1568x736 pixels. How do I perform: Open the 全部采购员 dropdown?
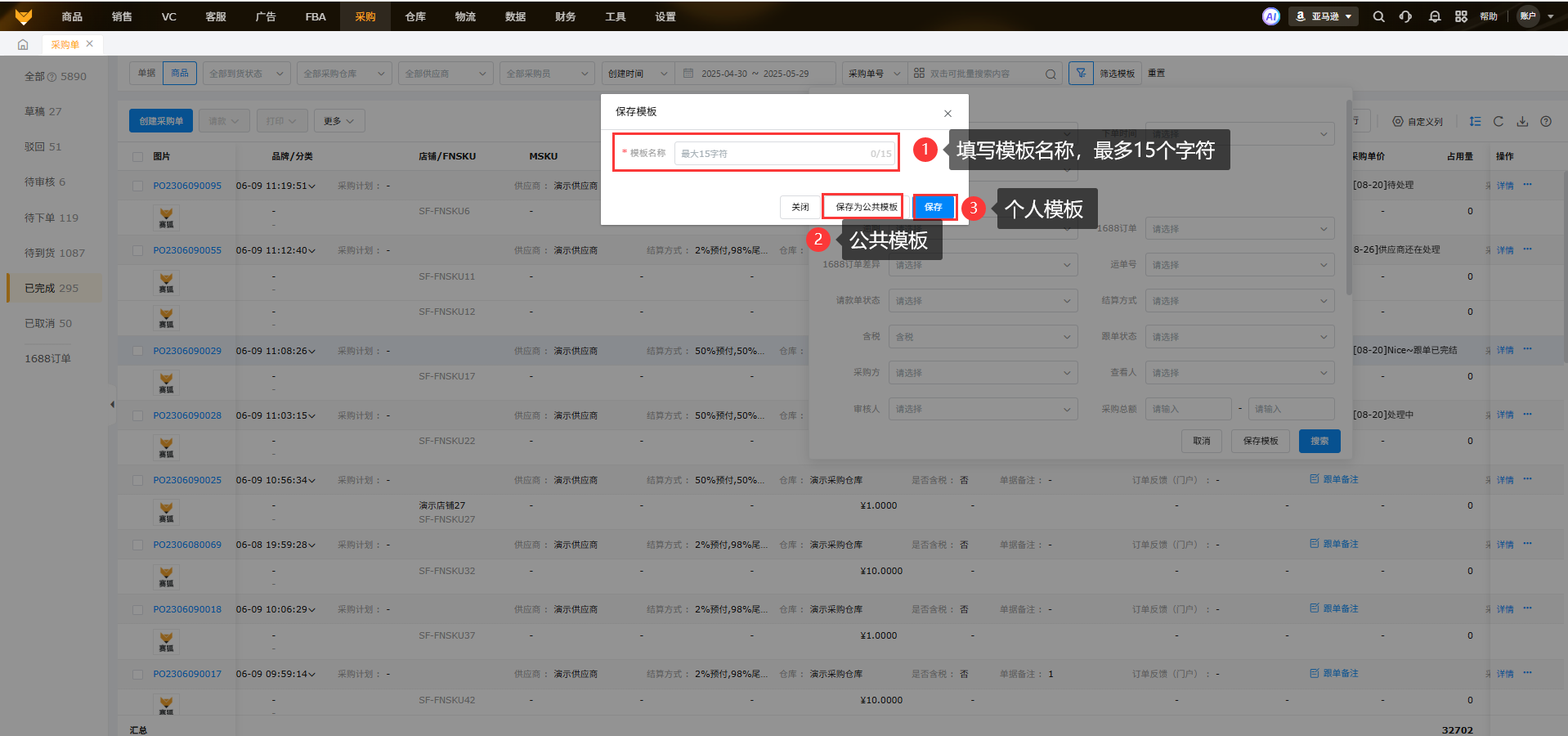pos(547,74)
